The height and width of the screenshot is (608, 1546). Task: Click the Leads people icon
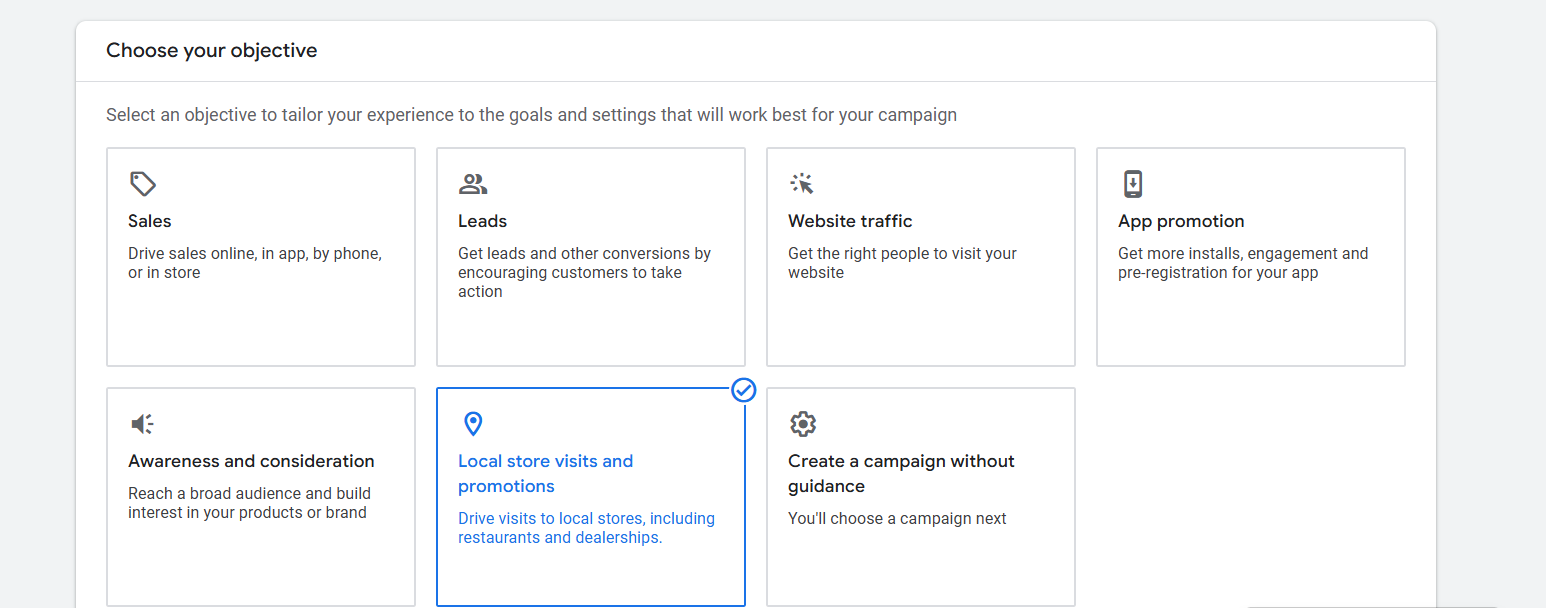point(473,184)
